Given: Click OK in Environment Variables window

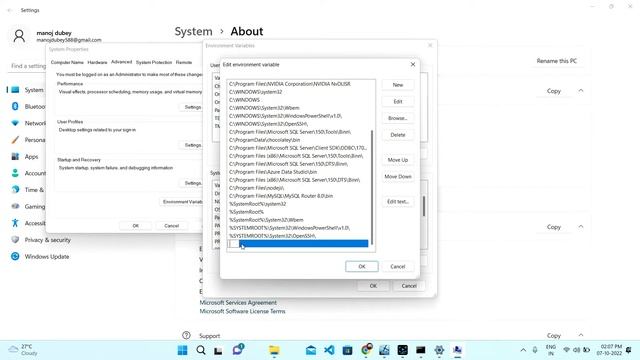Looking at the screenshot, I should (373, 286).
